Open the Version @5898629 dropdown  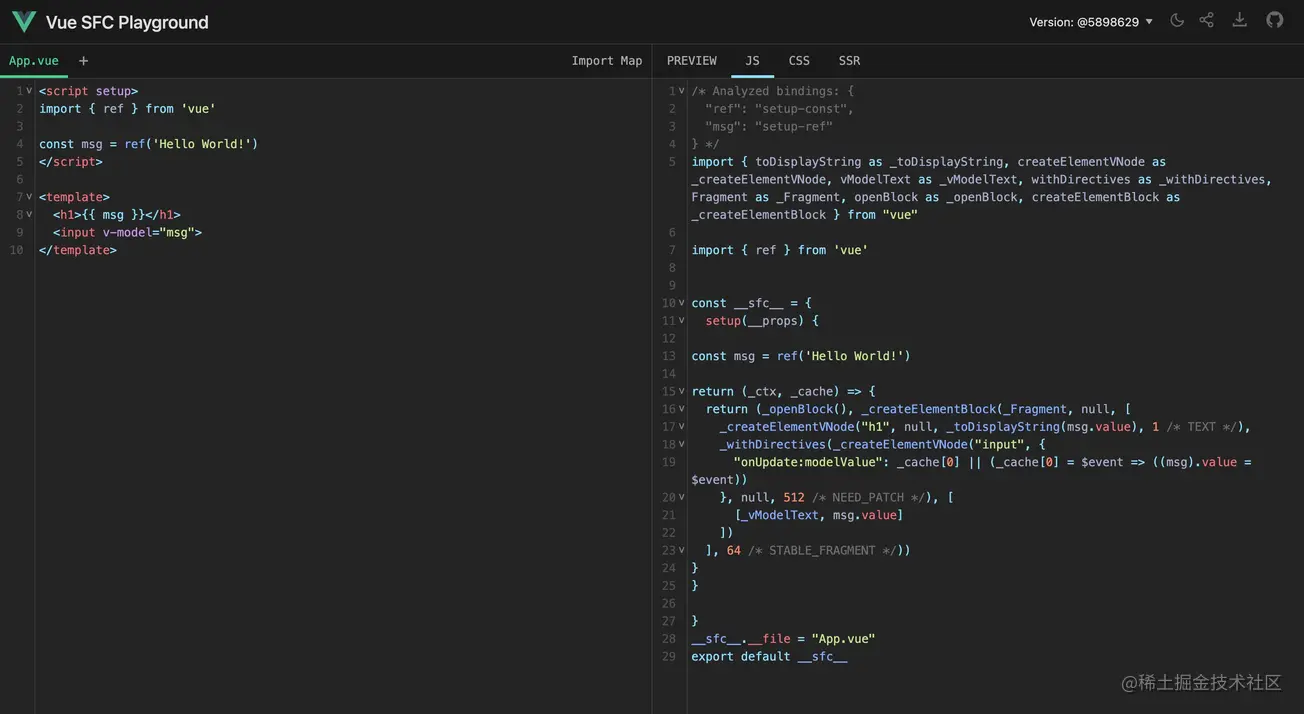click(x=1091, y=22)
